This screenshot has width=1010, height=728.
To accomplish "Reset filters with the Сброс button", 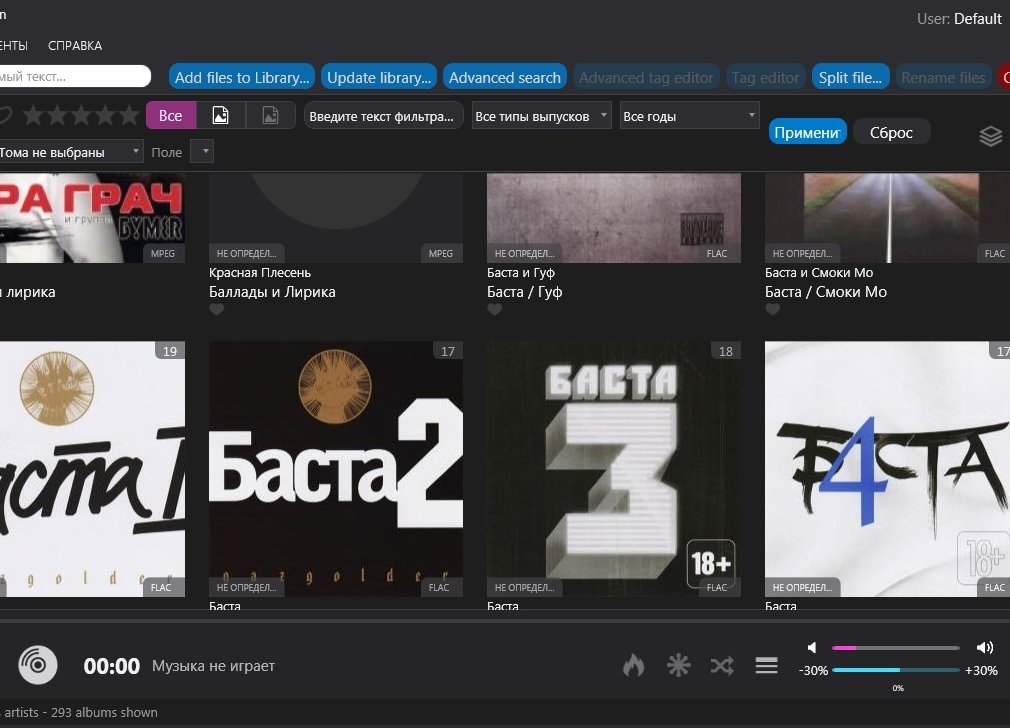I will pyautogui.click(x=891, y=132).
